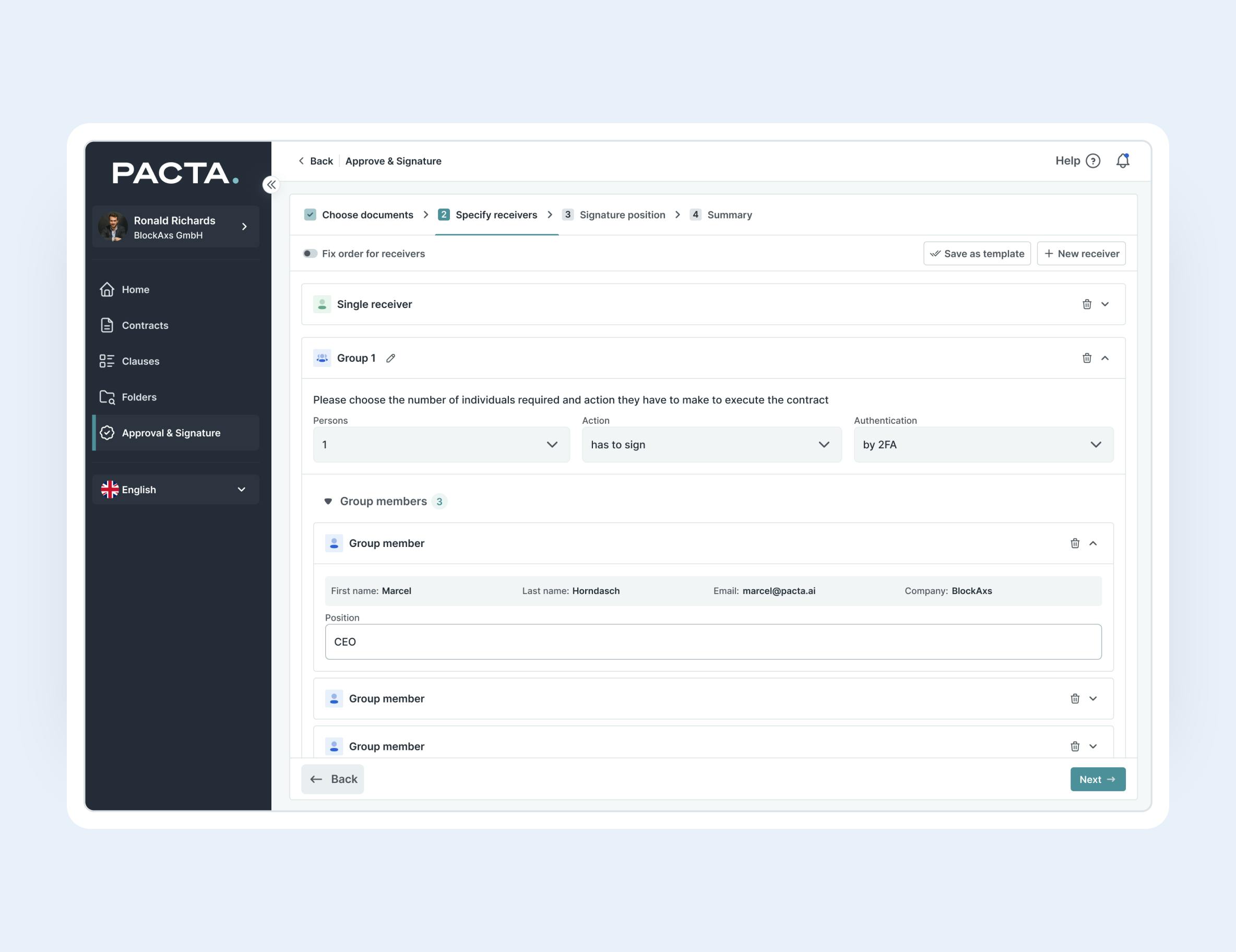Screen dimensions: 1236x952
Task: Select Approval & Signature in sidebar
Action: click(175, 432)
